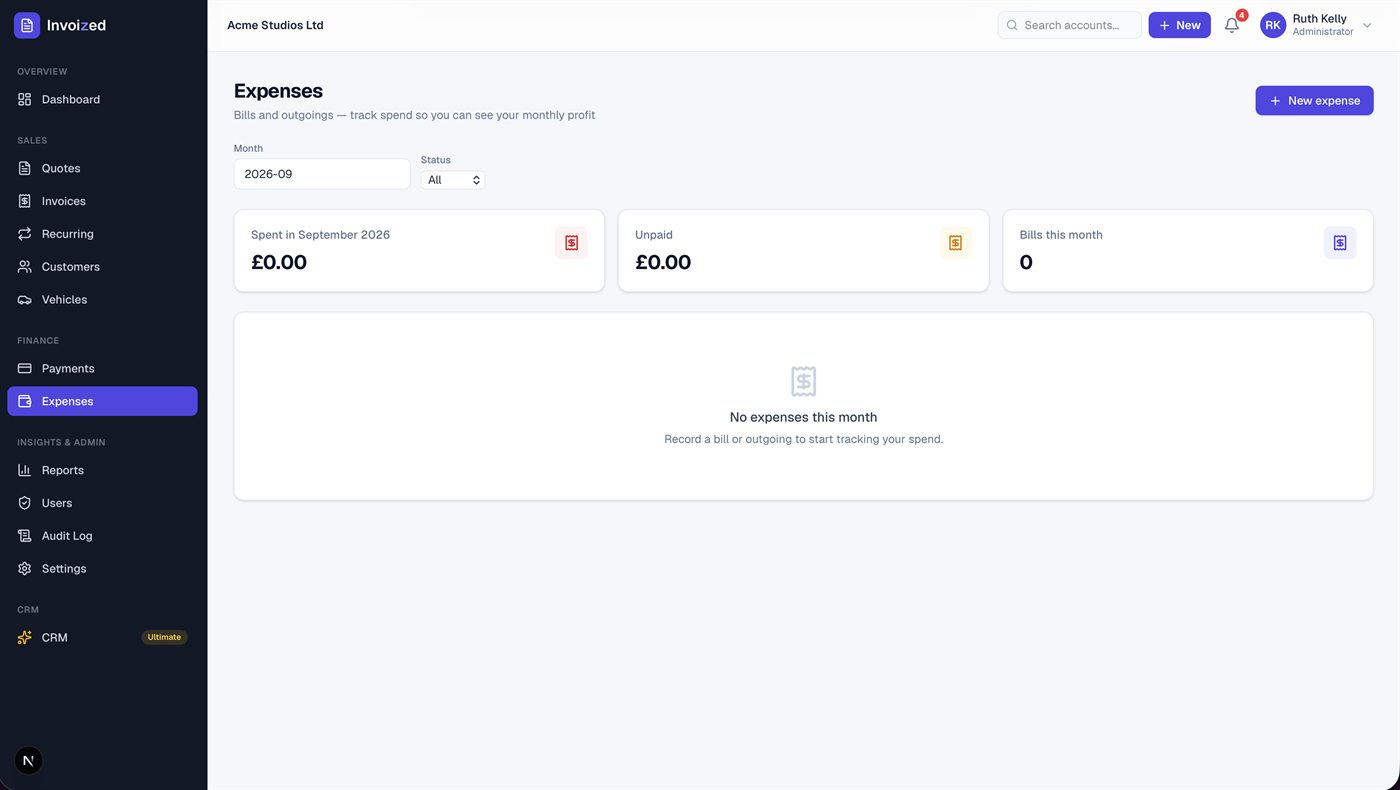Go to Quotes in the sidebar
The height and width of the screenshot is (790, 1400).
point(102,168)
